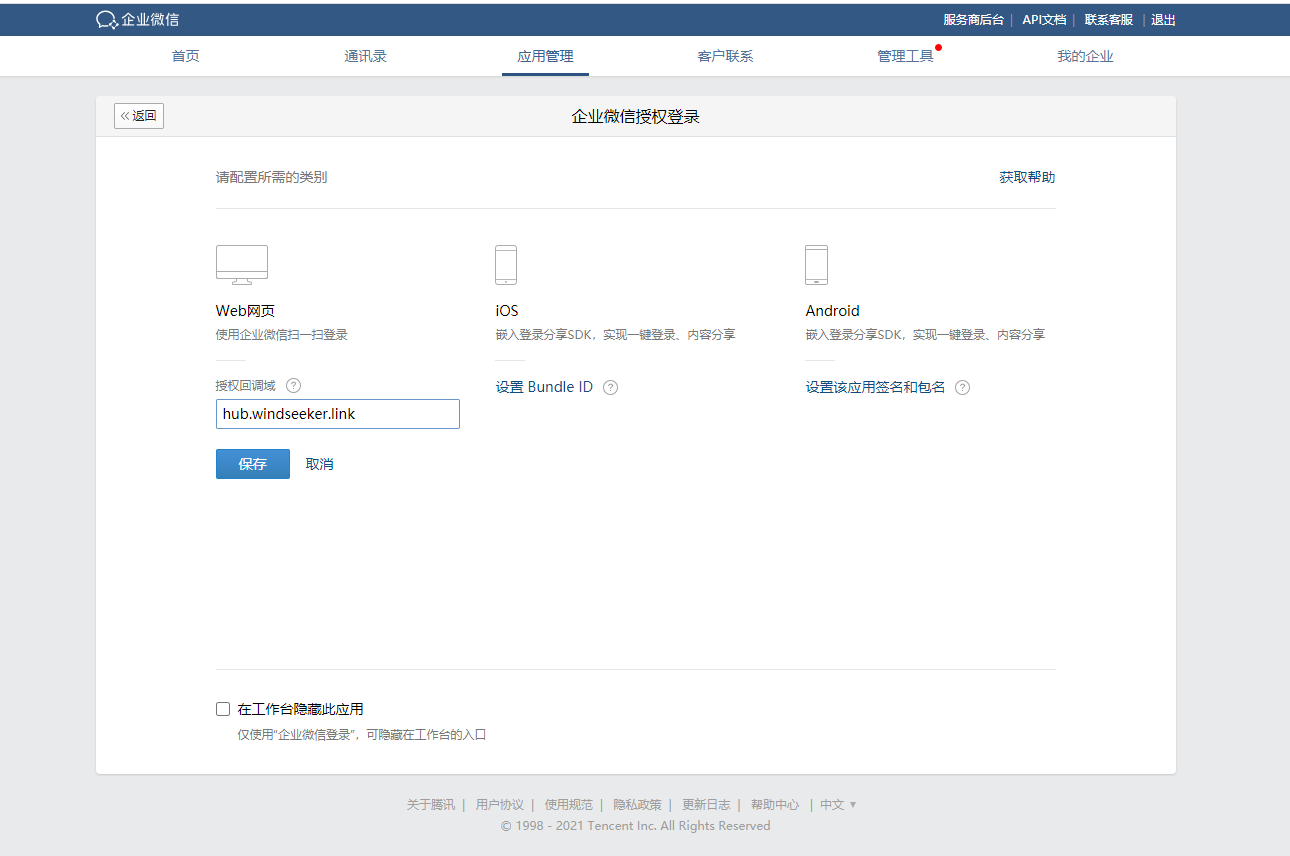Click the Web网页 heading
Image resolution: width=1290 pixels, height=856 pixels.
[245, 311]
